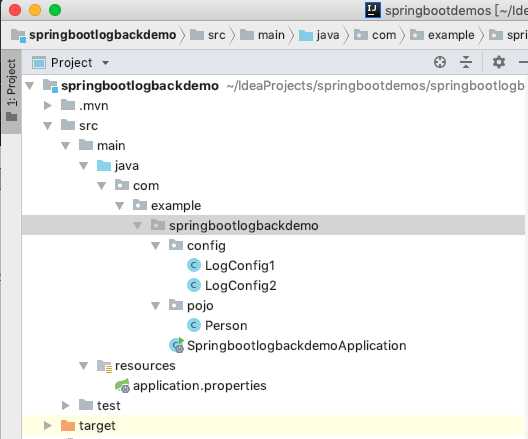Screen dimensions: 528x439
Task: Click the config package icon
Action: pos(176,245)
